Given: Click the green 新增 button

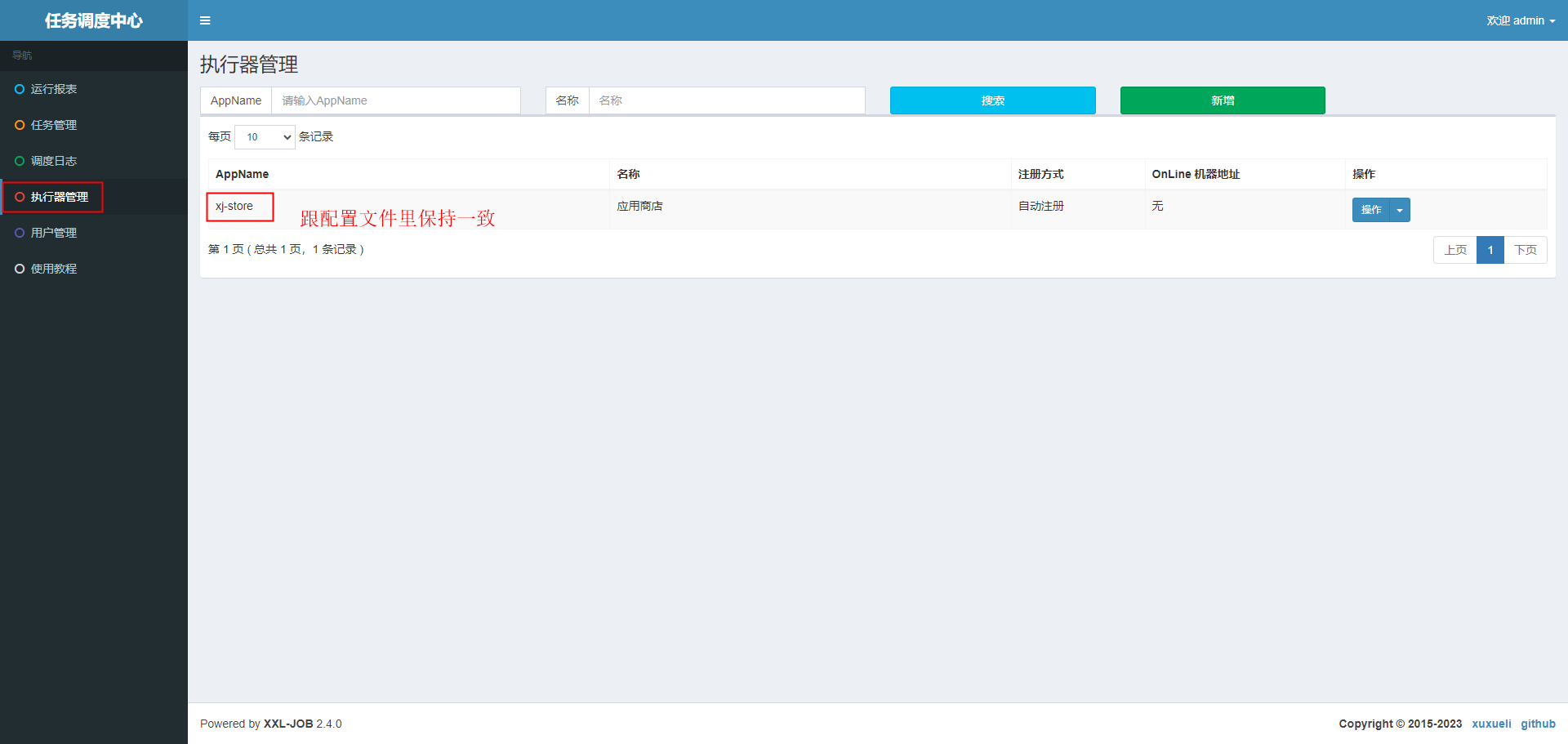Looking at the screenshot, I should 1223,100.
